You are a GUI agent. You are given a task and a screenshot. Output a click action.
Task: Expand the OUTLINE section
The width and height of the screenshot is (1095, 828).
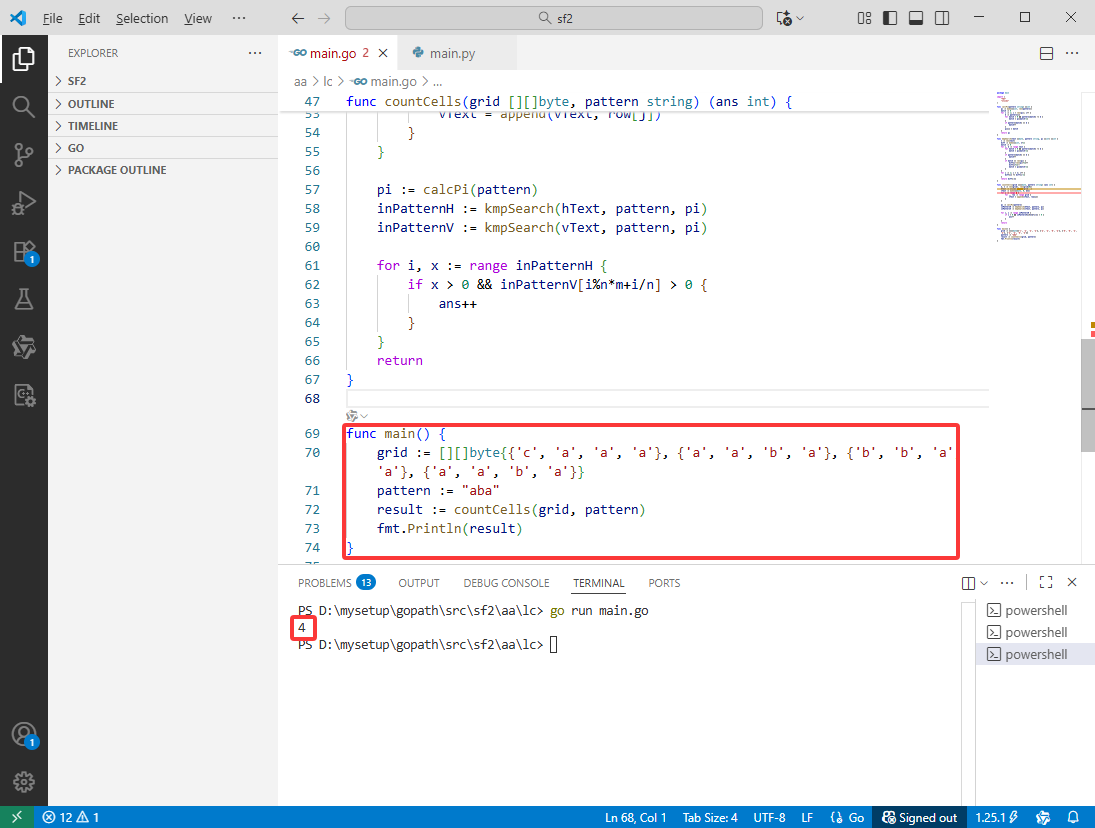click(163, 103)
